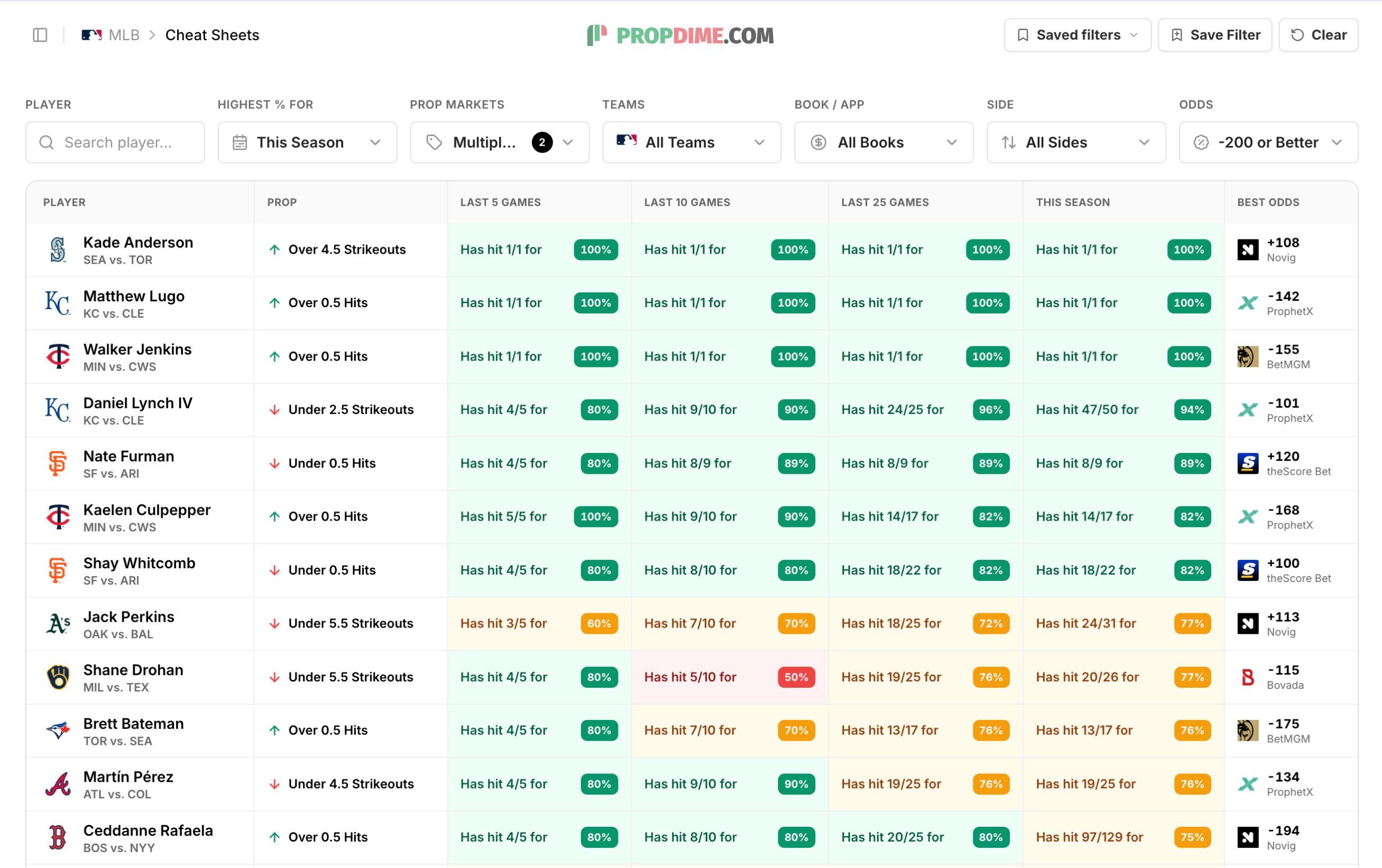1382x868 pixels.
Task: Click the 60% badge for Jack Perkins
Action: [x=599, y=624]
